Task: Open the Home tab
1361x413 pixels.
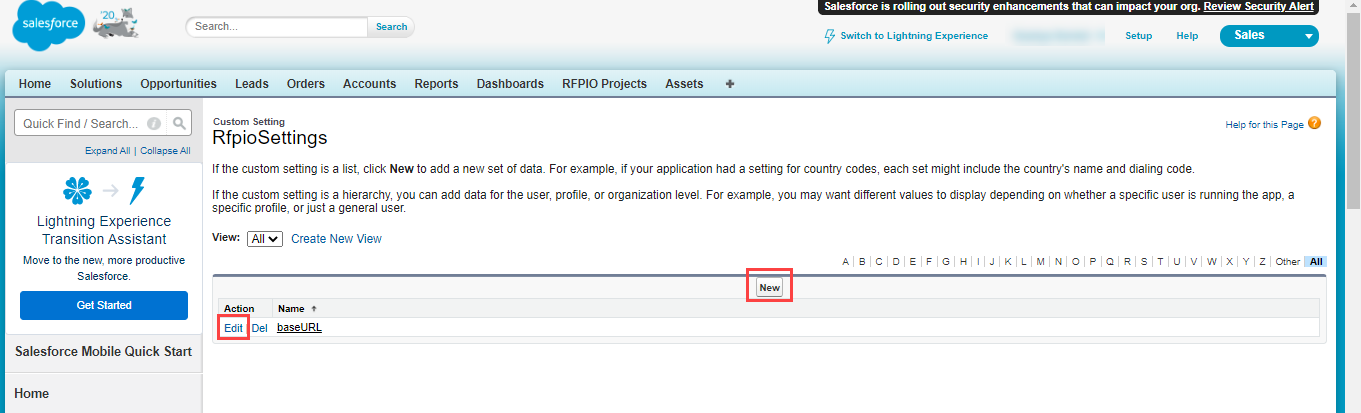Action: [x=35, y=84]
